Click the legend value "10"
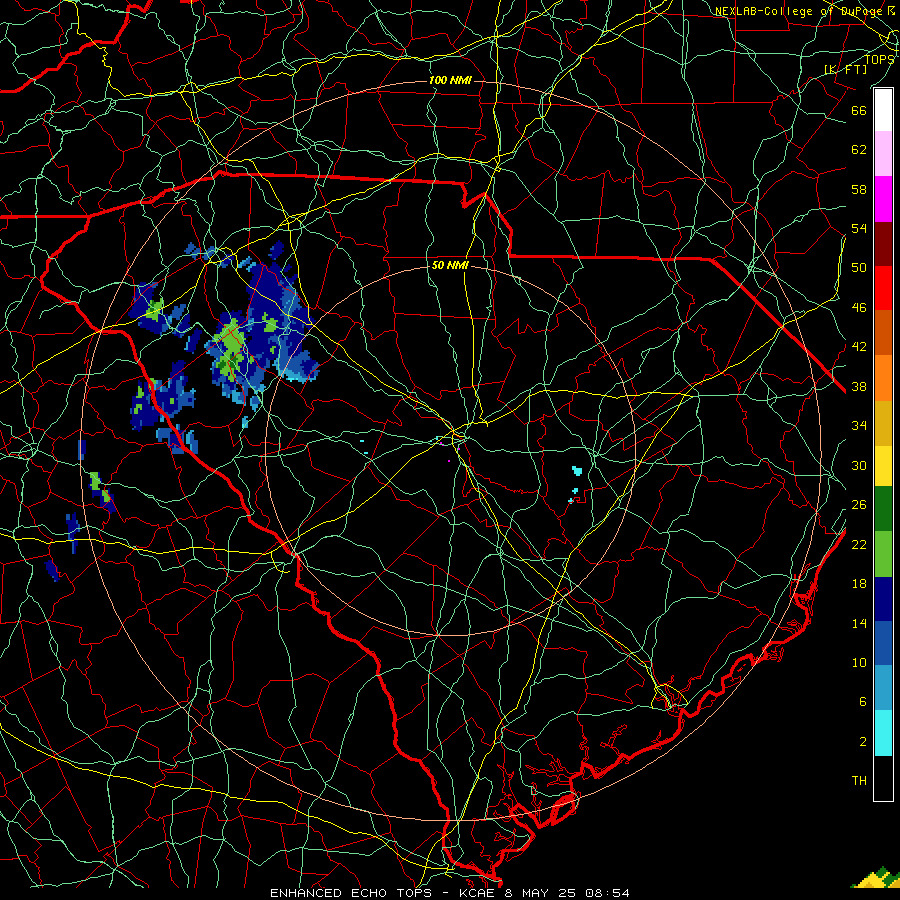This screenshot has width=900, height=900. coord(859,662)
